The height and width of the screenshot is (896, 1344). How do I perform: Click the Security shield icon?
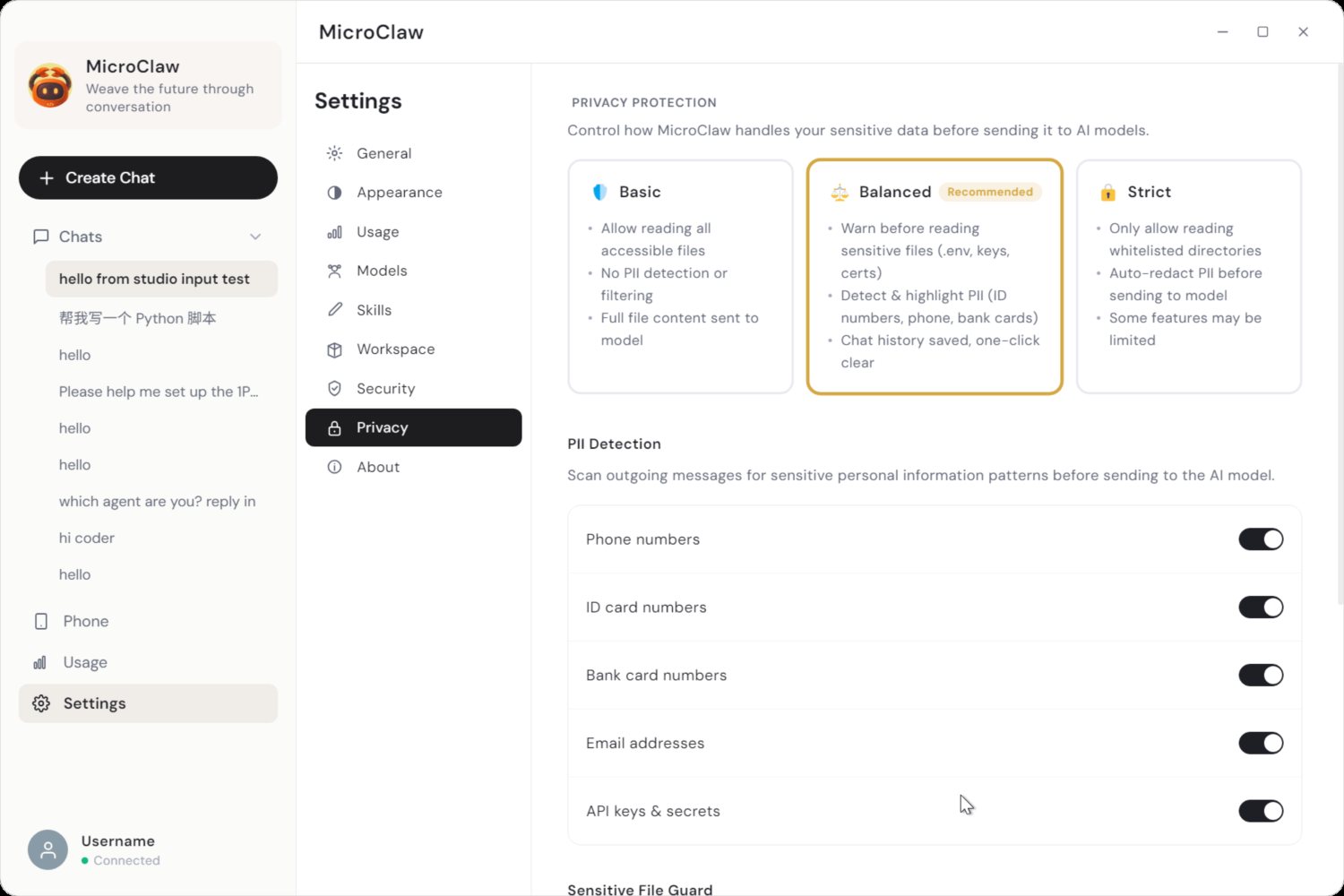point(334,388)
